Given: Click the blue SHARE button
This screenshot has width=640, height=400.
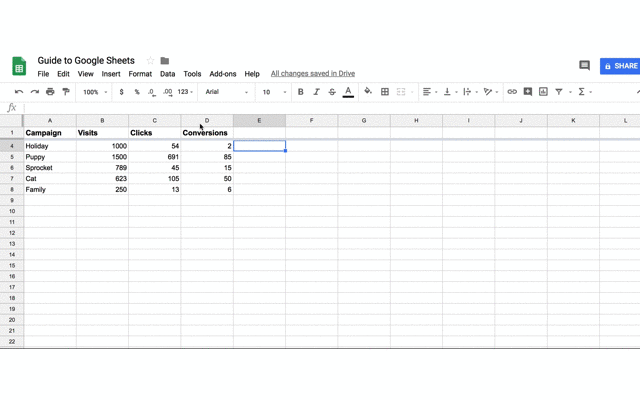Looking at the screenshot, I should 620,66.
